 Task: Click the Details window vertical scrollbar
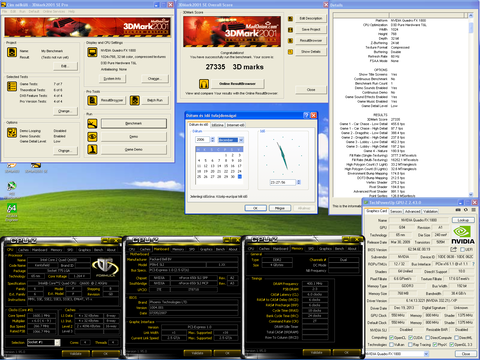coord(471,105)
